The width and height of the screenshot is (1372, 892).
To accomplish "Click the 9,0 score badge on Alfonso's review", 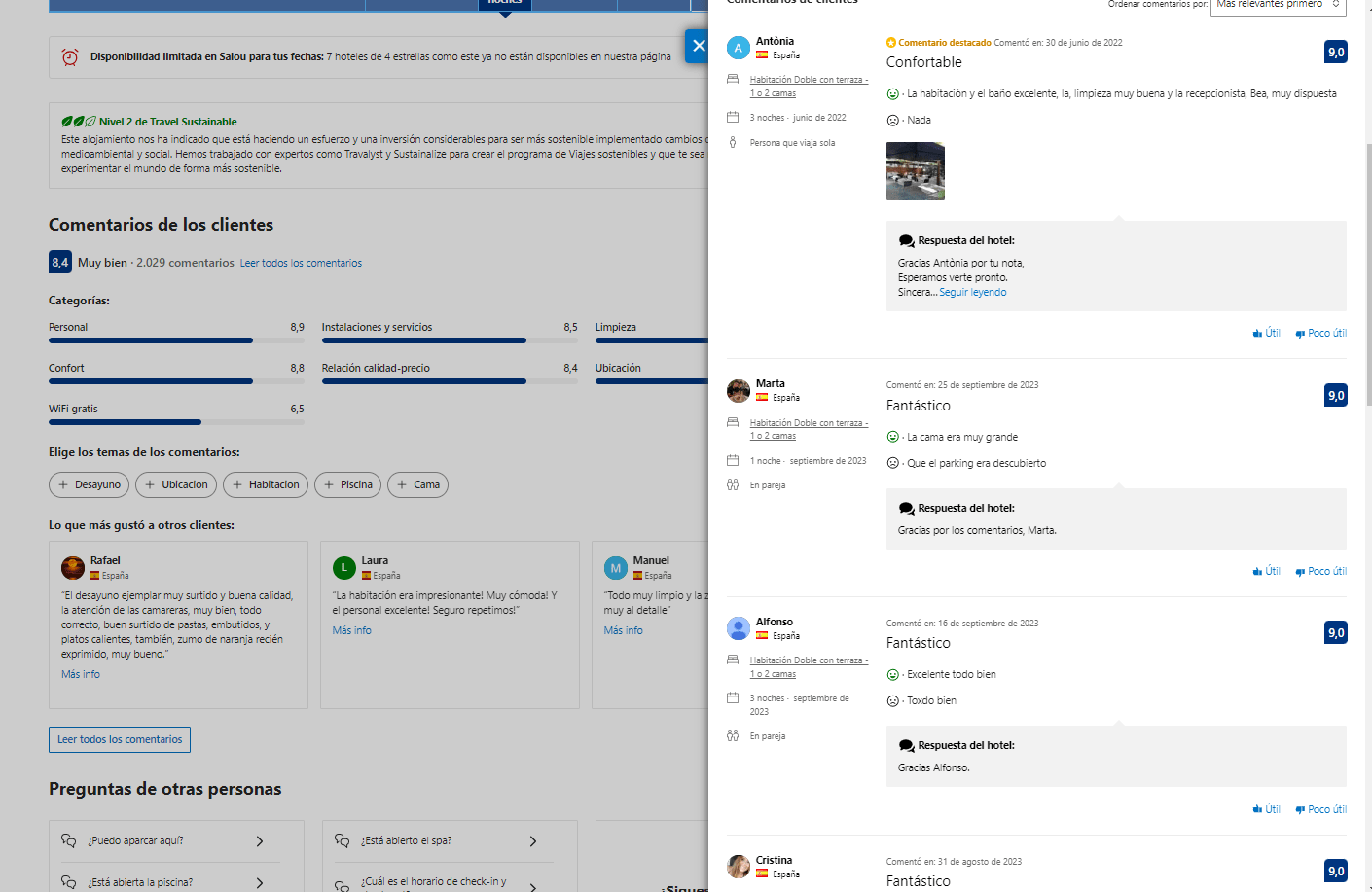I will click(1336, 632).
